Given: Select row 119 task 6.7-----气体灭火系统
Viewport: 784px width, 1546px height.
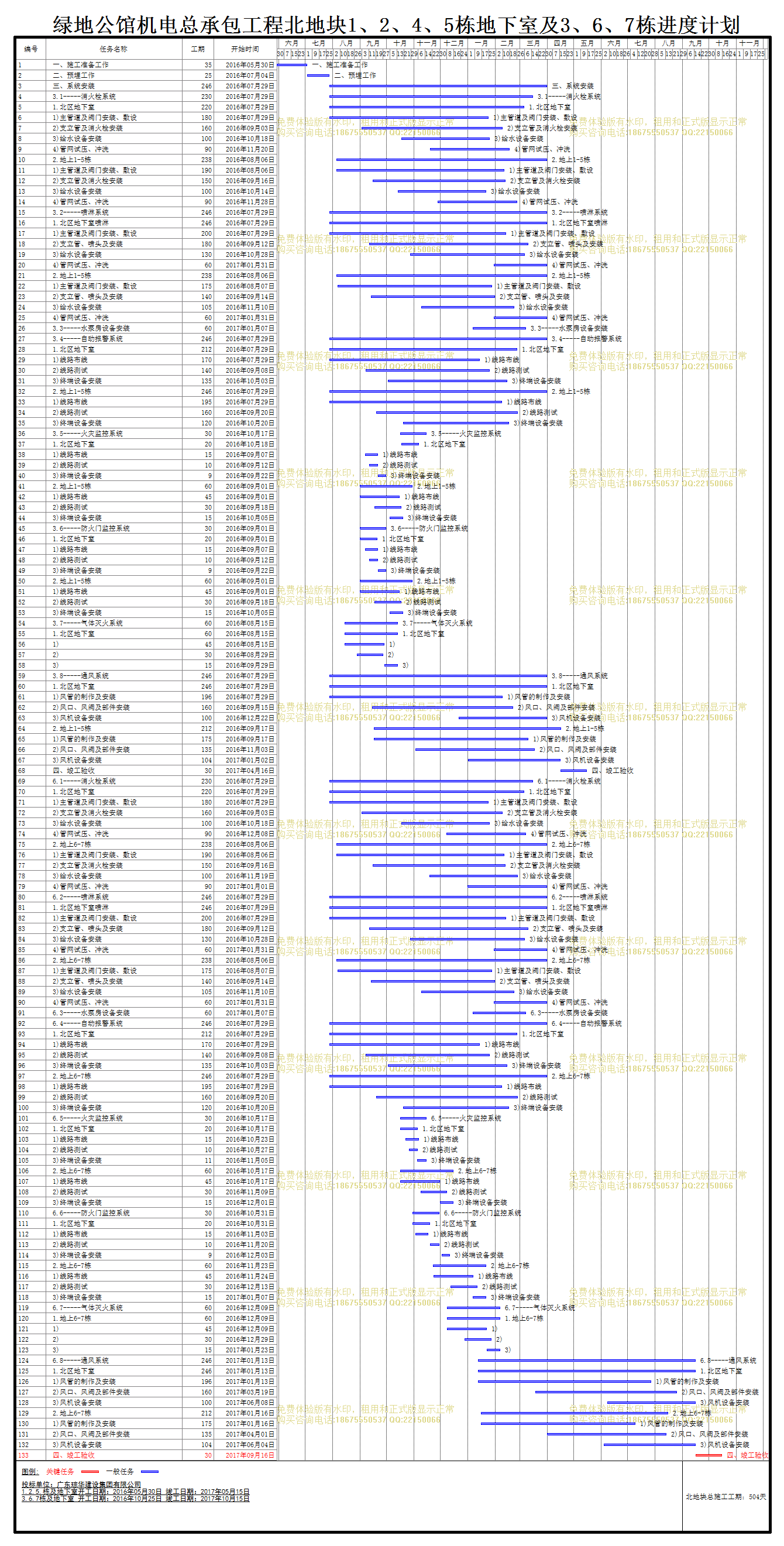Looking at the screenshot, I should pos(88,1308).
